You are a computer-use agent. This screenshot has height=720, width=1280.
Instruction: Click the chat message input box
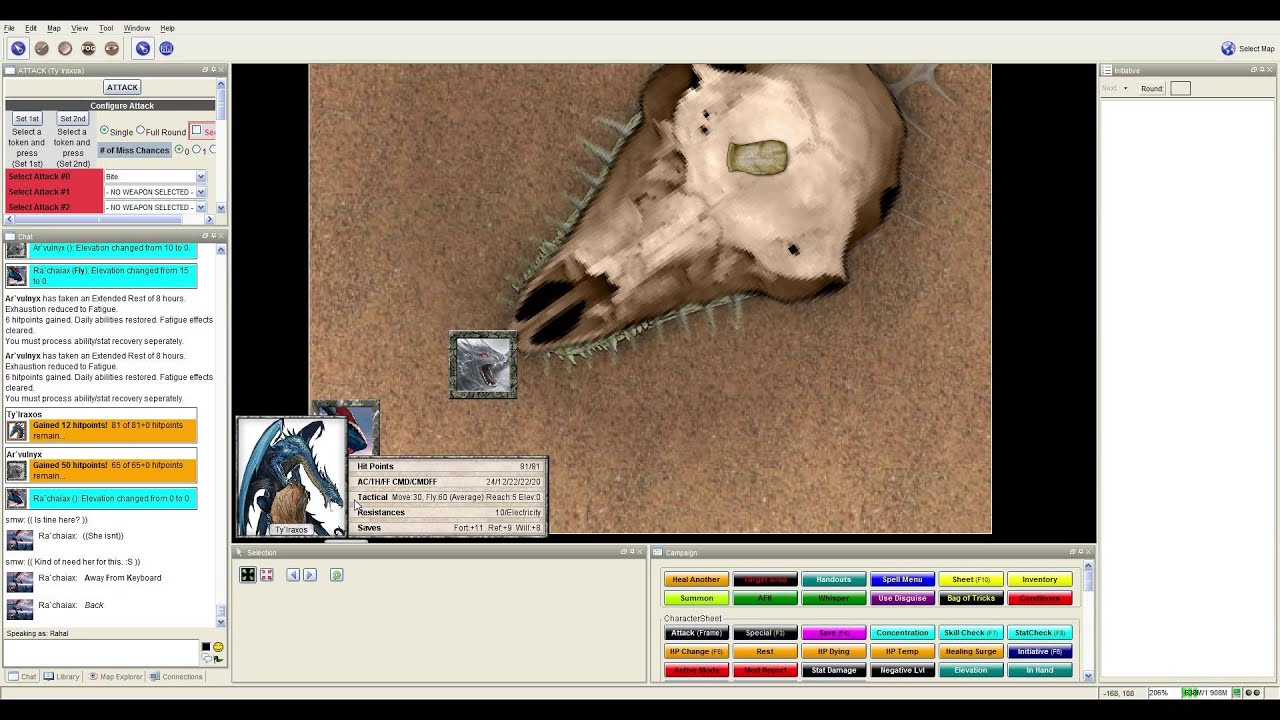pos(101,653)
